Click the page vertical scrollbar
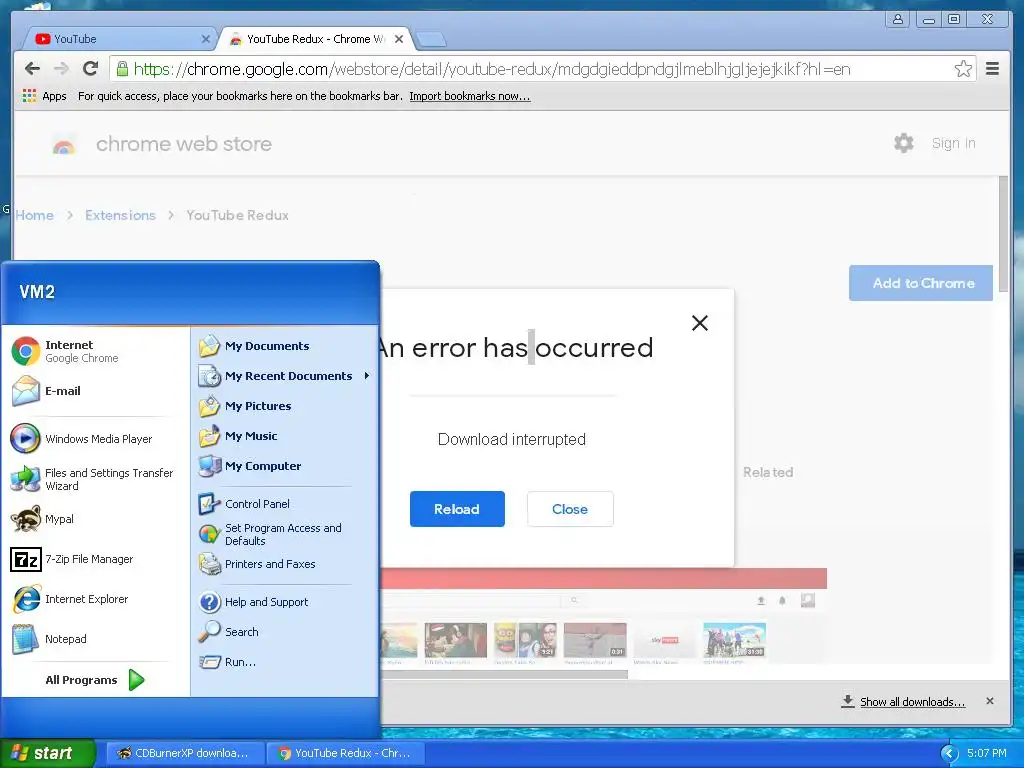This screenshot has width=1024, height=768. 1004,234
